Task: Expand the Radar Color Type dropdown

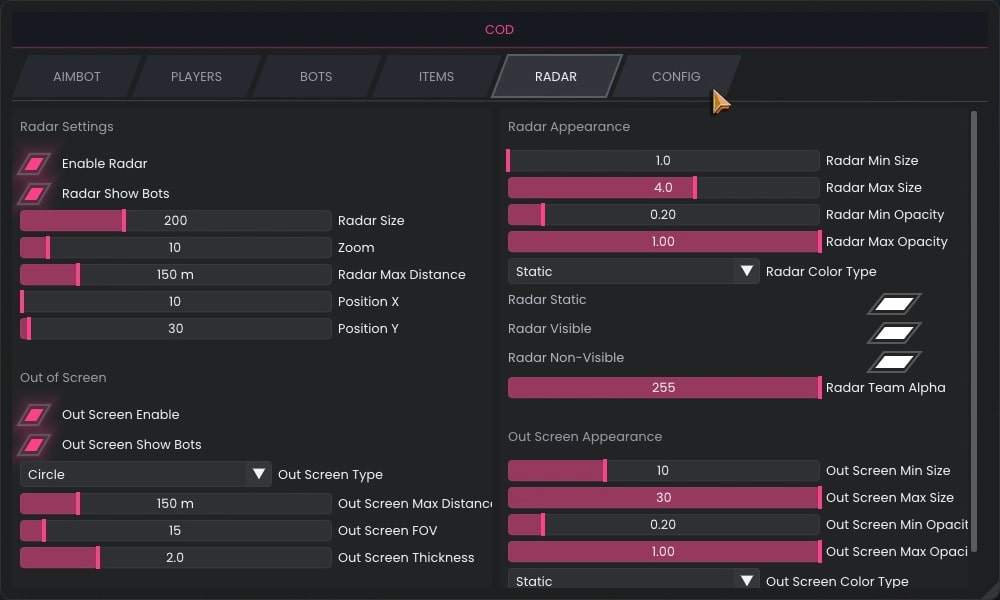Action: click(x=633, y=271)
